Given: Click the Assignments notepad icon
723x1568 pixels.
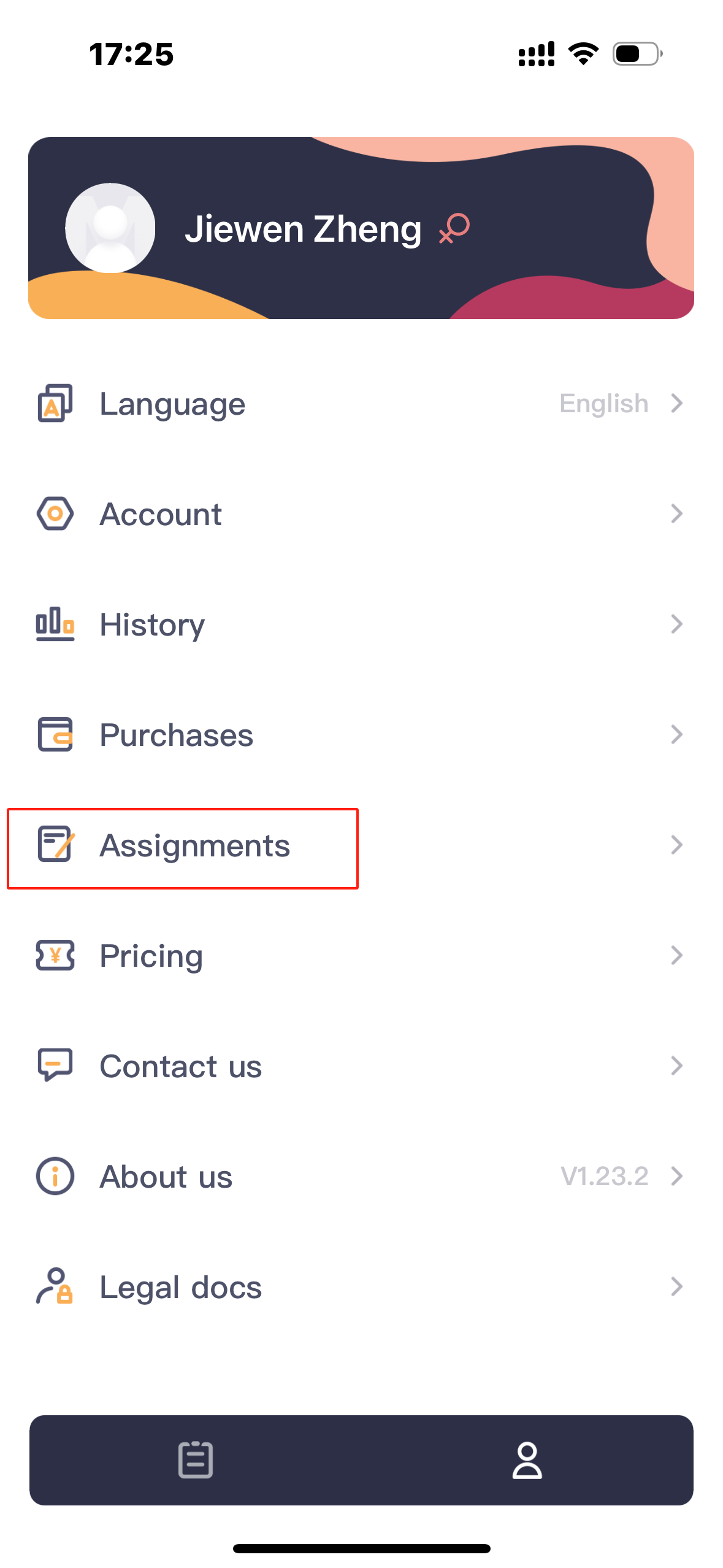Looking at the screenshot, I should click(54, 845).
